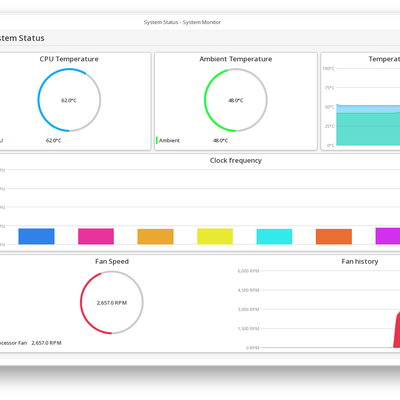This screenshot has height=400, width=400.
Task: Click the 4,500 RPM axis label
Action: 248,290
